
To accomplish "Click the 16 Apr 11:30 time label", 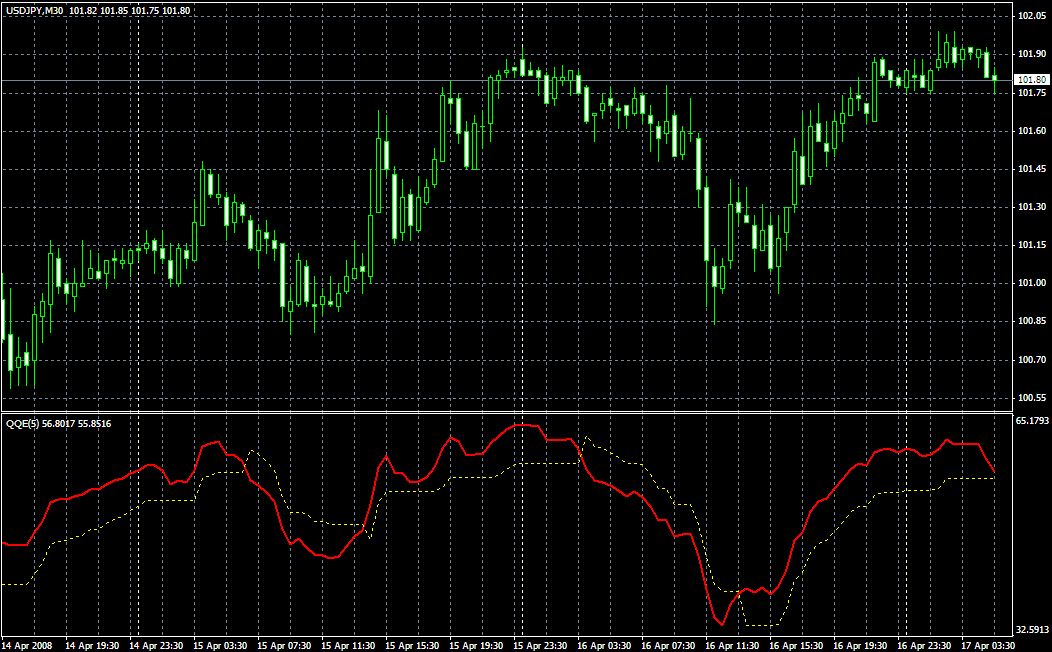I will [732, 645].
